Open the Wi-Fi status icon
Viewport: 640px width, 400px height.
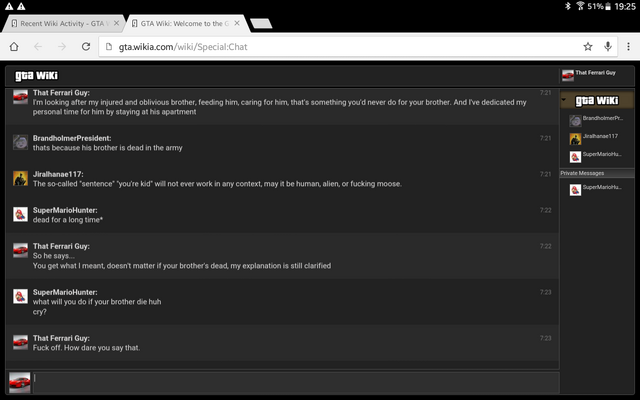click(x=580, y=6)
